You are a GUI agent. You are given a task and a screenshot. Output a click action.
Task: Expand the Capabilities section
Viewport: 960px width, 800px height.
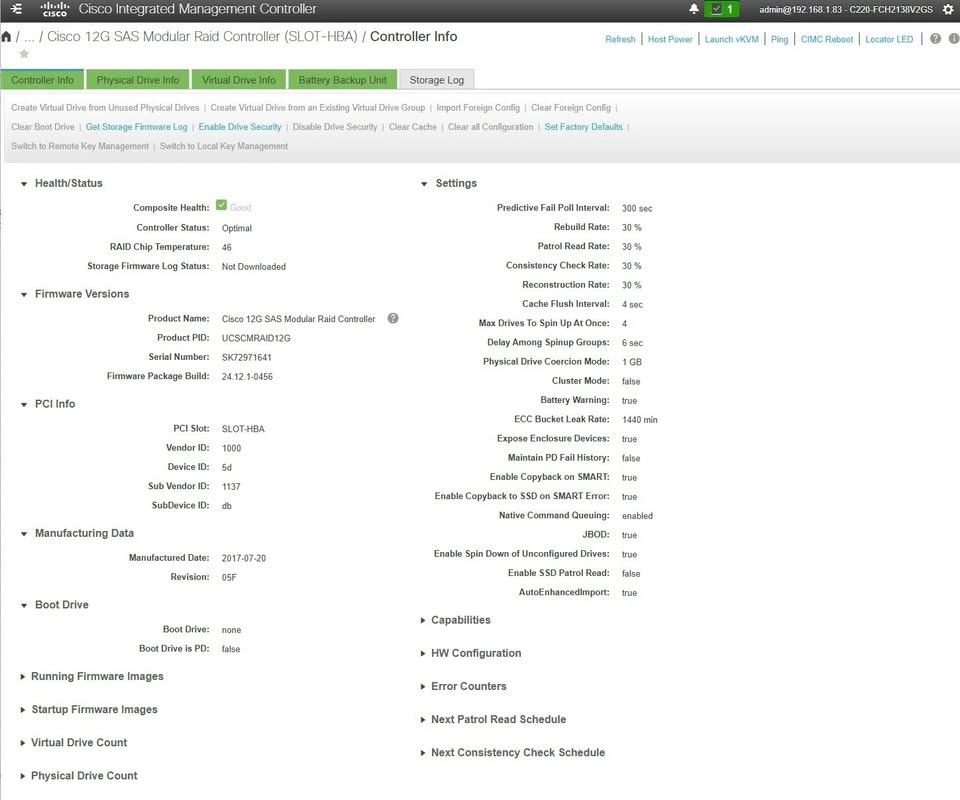click(x=422, y=620)
